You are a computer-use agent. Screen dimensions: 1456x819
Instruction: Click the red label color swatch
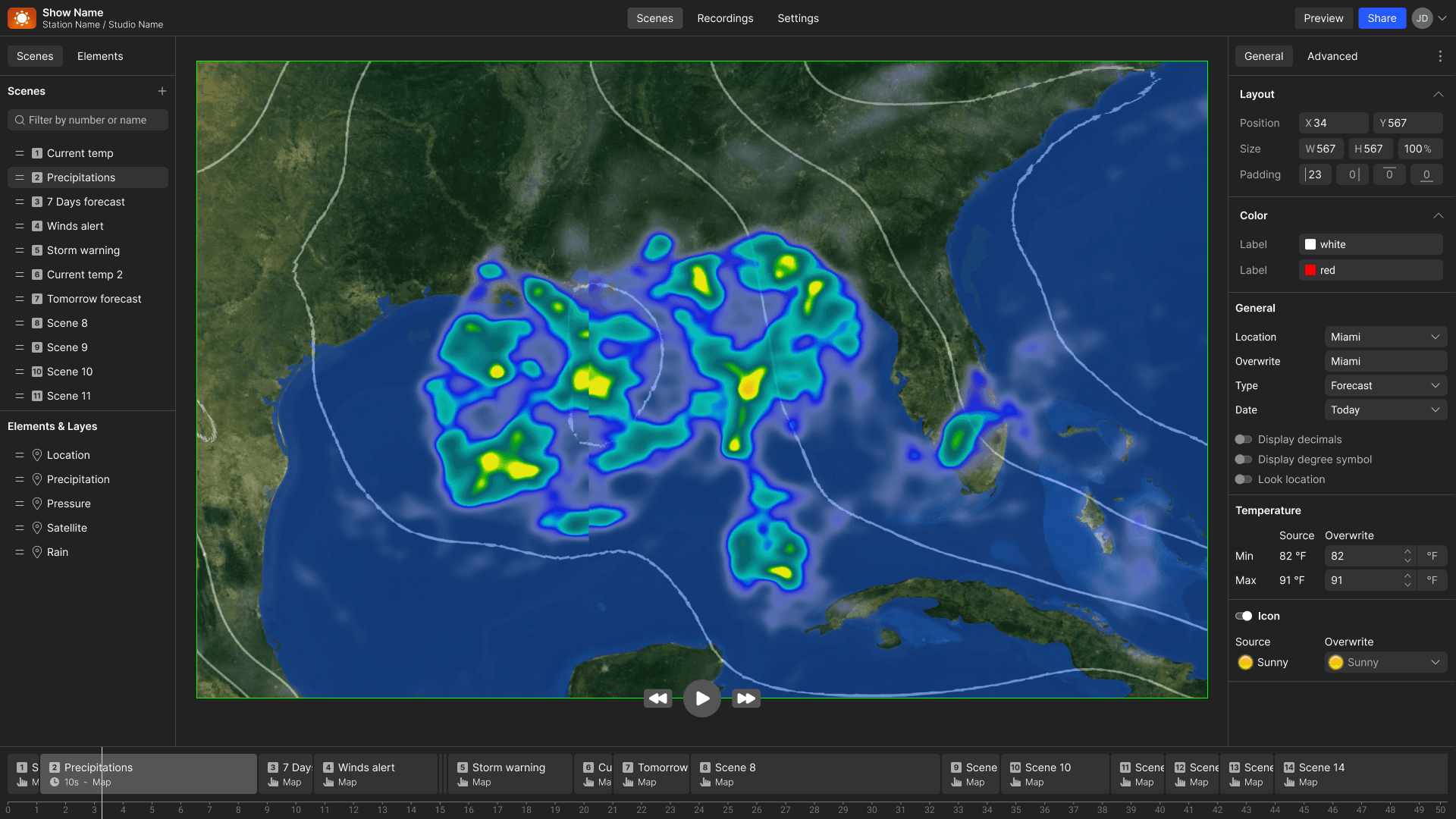(x=1310, y=270)
